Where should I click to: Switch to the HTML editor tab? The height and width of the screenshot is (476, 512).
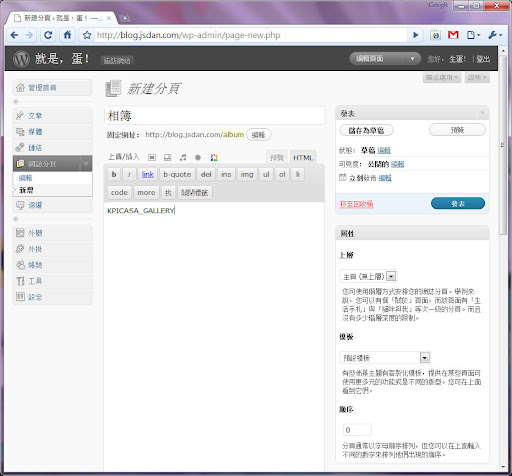tap(303, 158)
